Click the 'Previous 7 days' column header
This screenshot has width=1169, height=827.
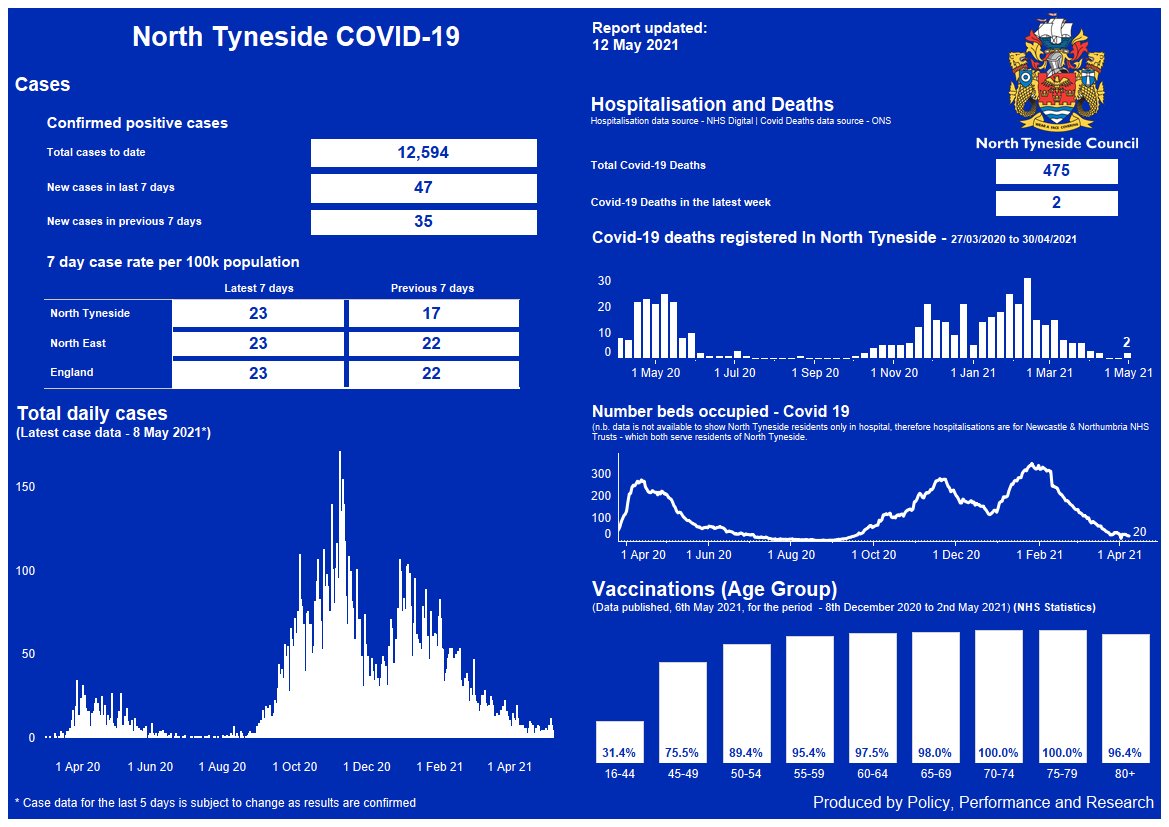point(432,288)
